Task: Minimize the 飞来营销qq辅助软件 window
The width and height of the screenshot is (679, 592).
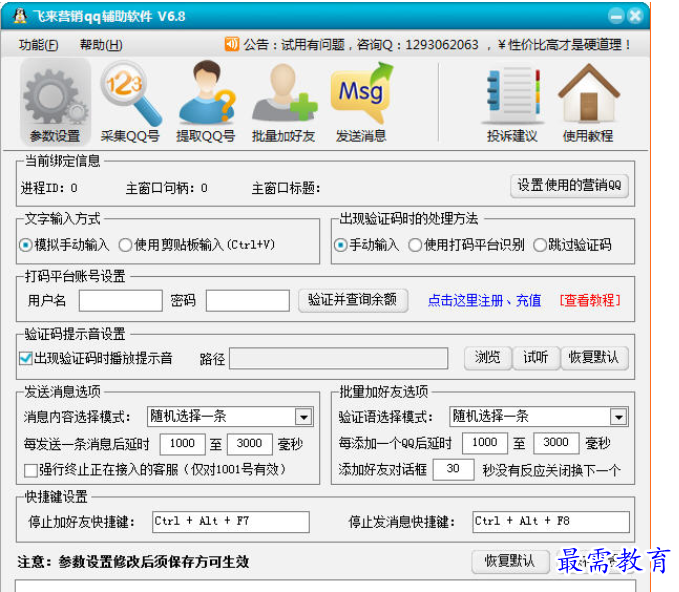Action: pos(615,16)
